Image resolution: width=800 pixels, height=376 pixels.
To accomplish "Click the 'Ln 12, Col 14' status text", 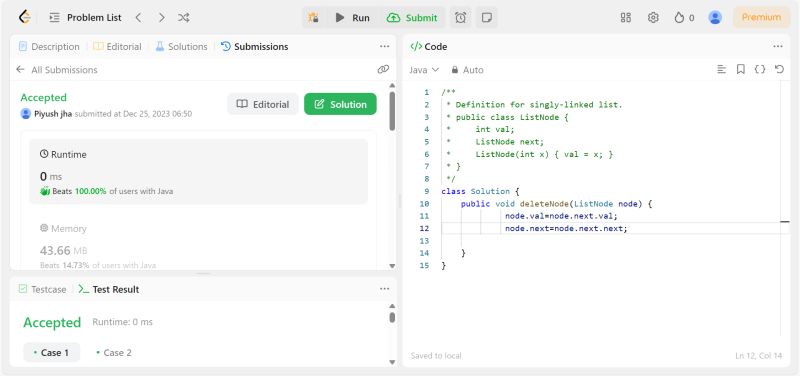I will tap(758, 356).
